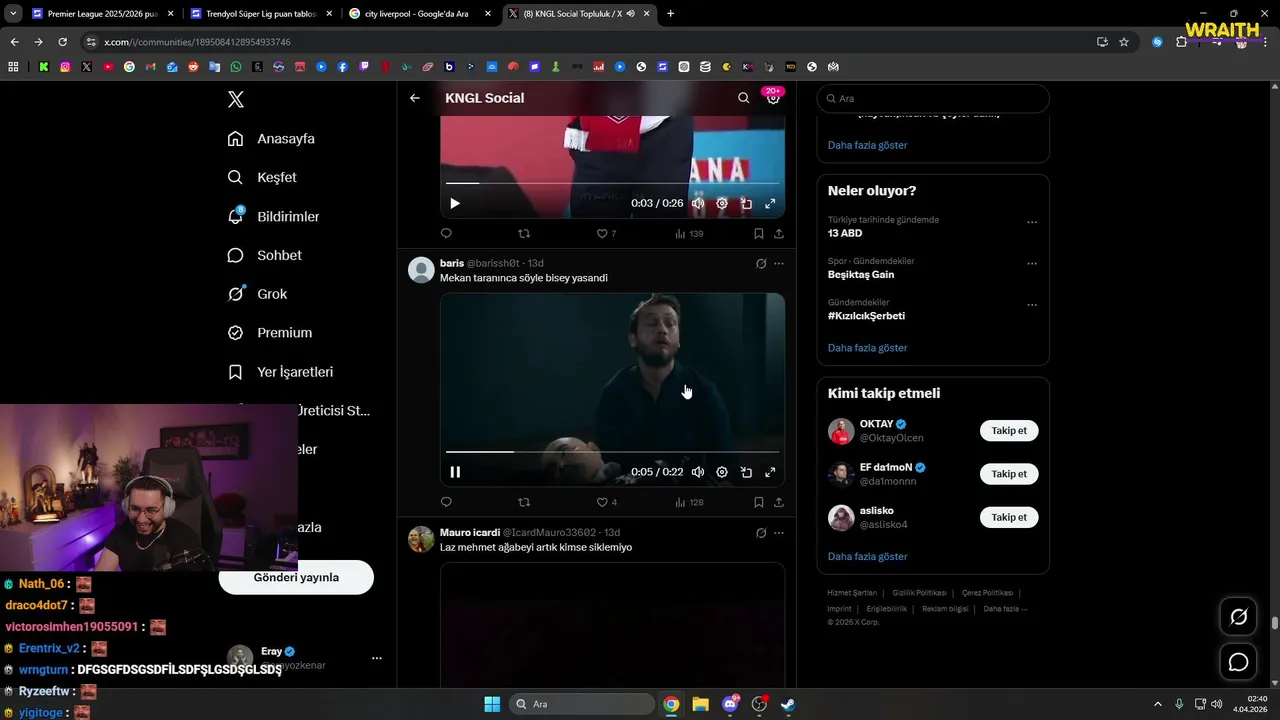Reply to the top video post
Screen dimensions: 1280x720
pos(446,233)
